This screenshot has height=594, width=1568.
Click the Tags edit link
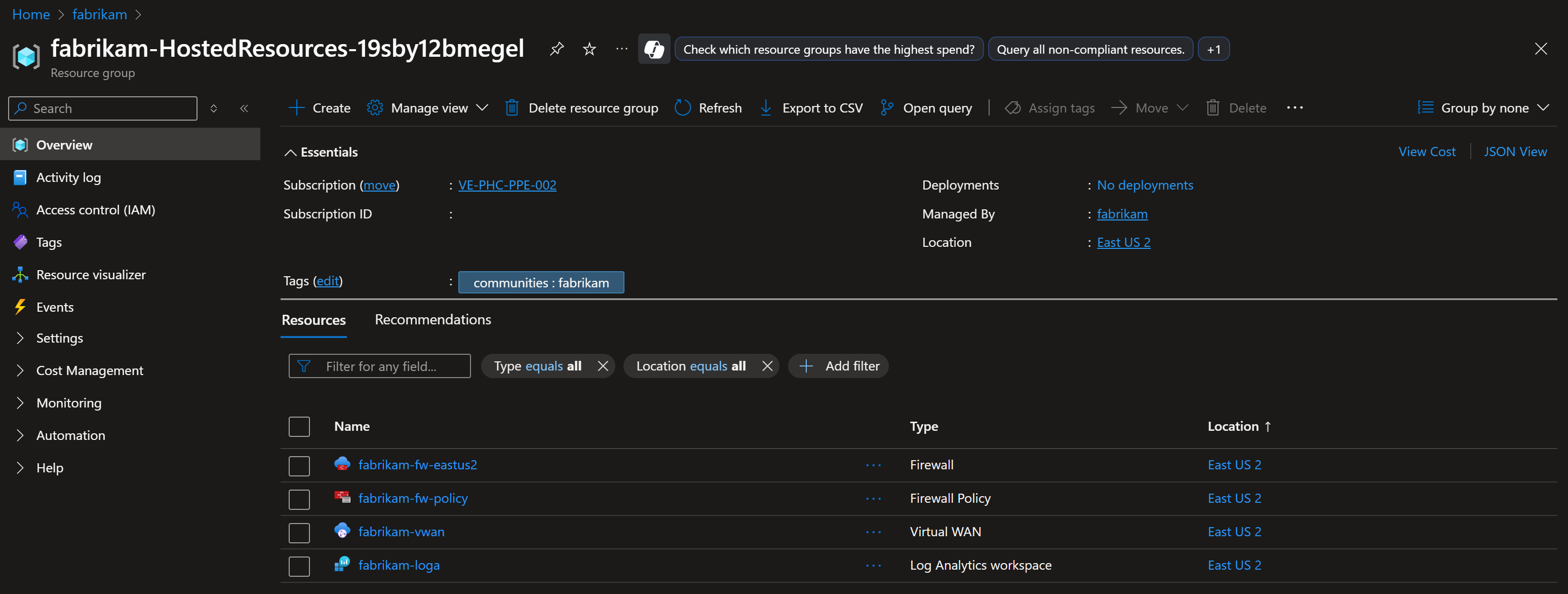tap(328, 281)
